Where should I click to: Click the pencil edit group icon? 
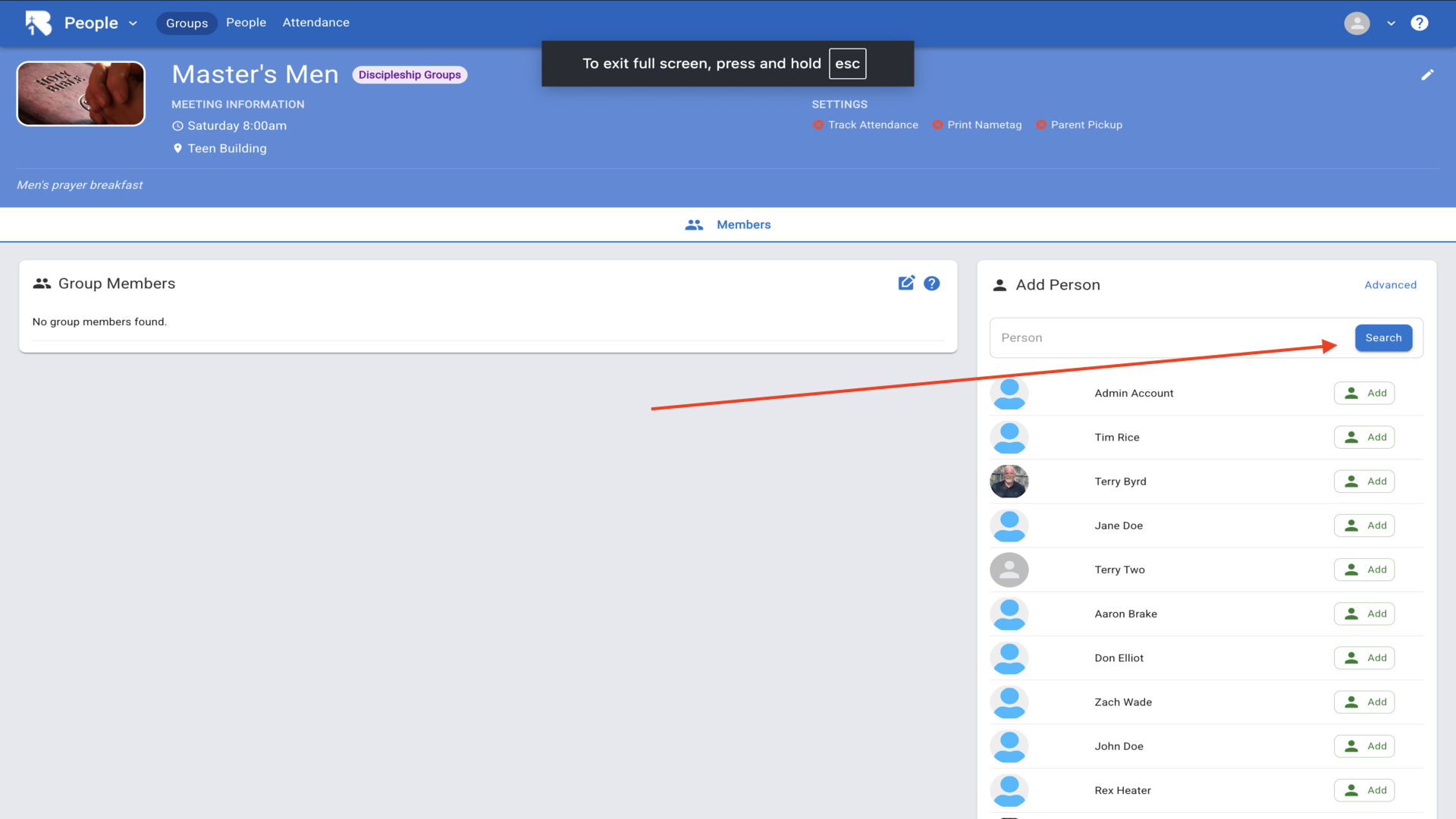click(x=1427, y=74)
